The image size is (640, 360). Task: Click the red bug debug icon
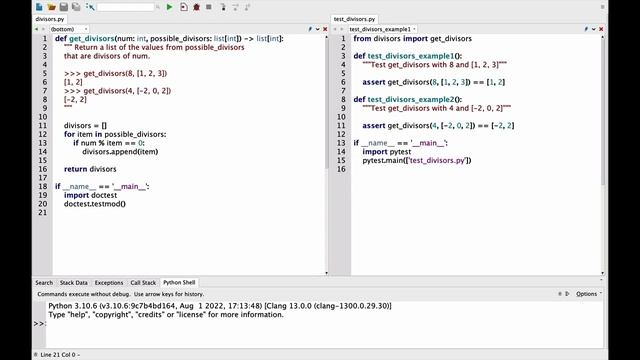click(196, 7)
